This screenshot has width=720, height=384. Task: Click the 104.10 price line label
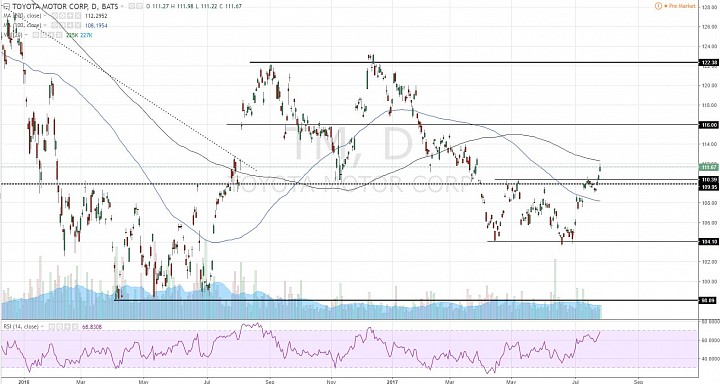(710, 241)
